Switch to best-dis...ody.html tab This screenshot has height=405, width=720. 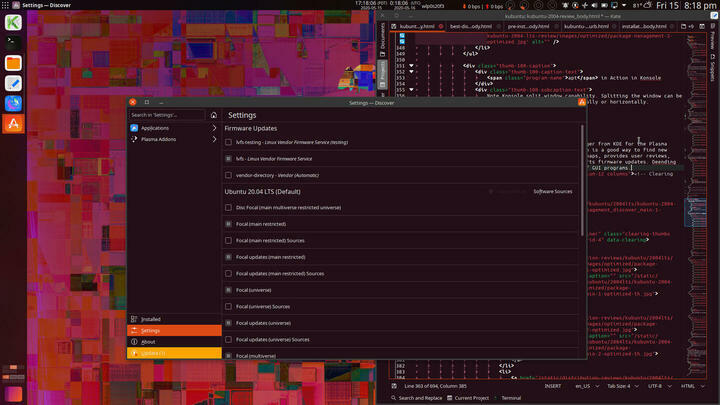coord(471,27)
